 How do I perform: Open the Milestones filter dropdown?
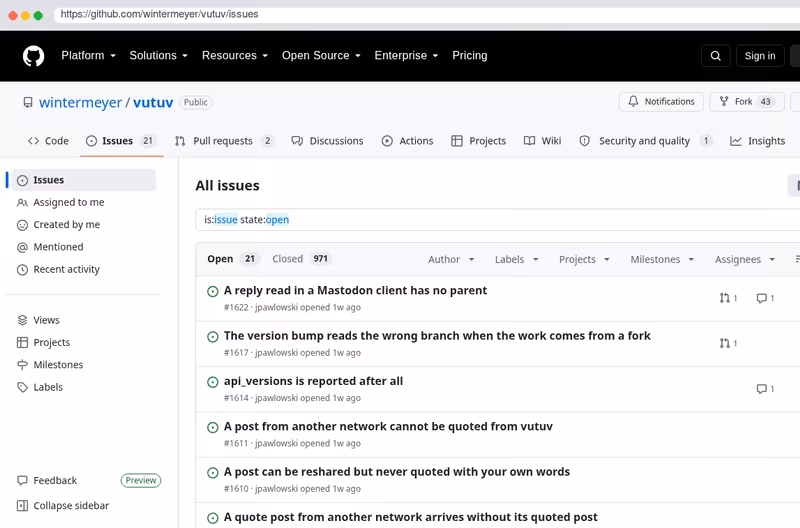coord(662,260)
